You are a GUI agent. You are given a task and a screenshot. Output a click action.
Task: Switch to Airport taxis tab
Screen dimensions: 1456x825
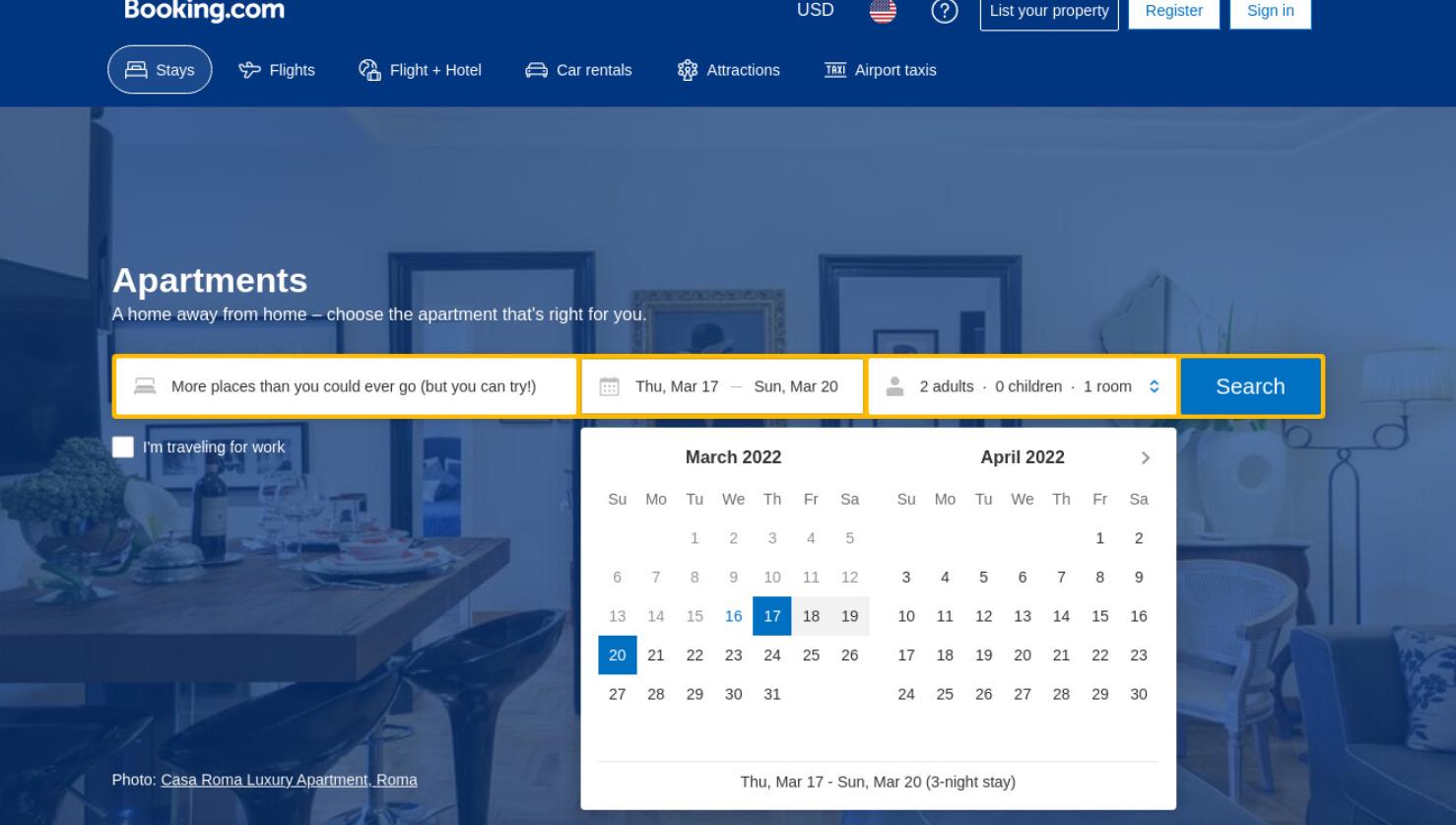click(x=881, y=70)
